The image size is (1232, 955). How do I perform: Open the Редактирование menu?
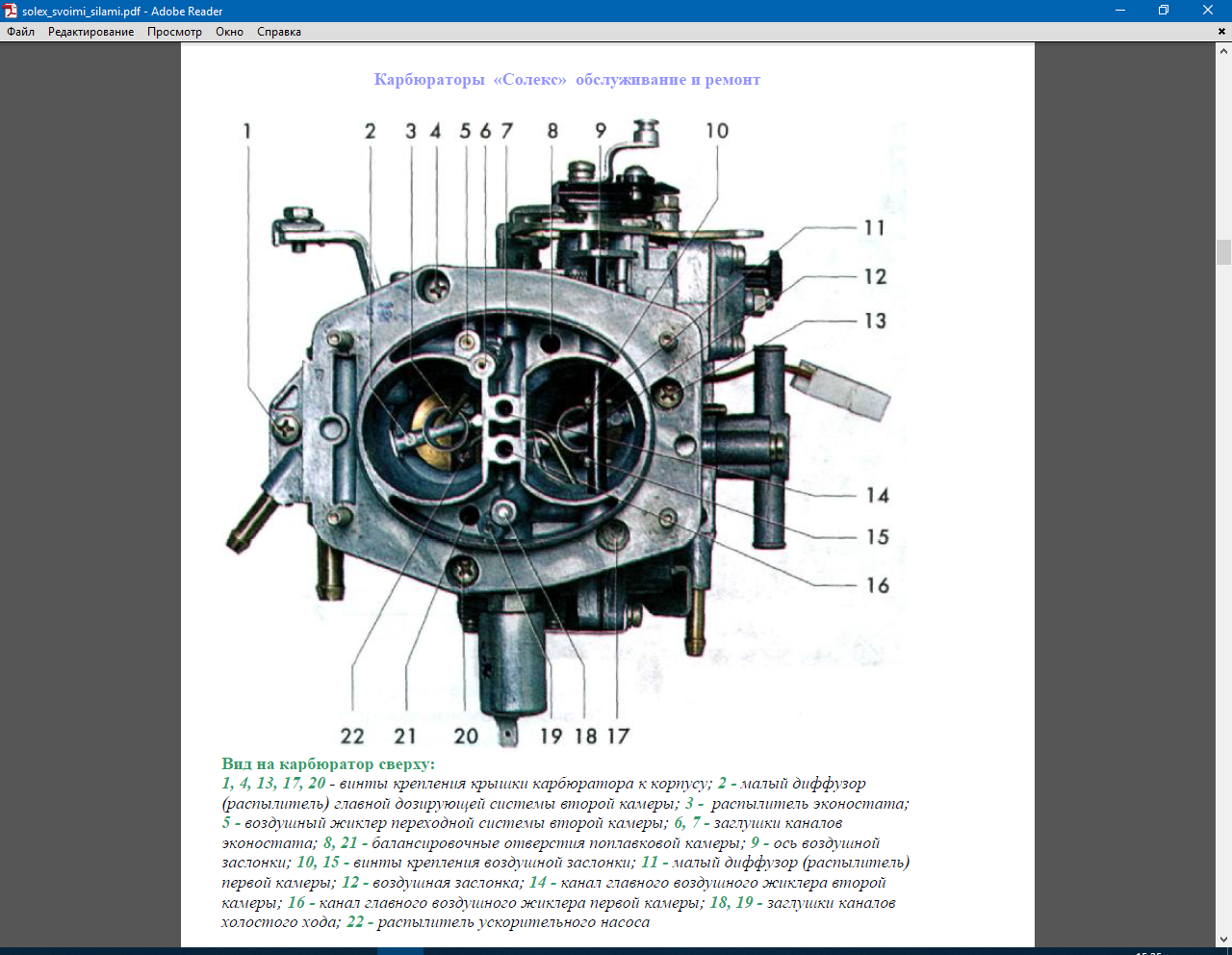click(91, 32)
